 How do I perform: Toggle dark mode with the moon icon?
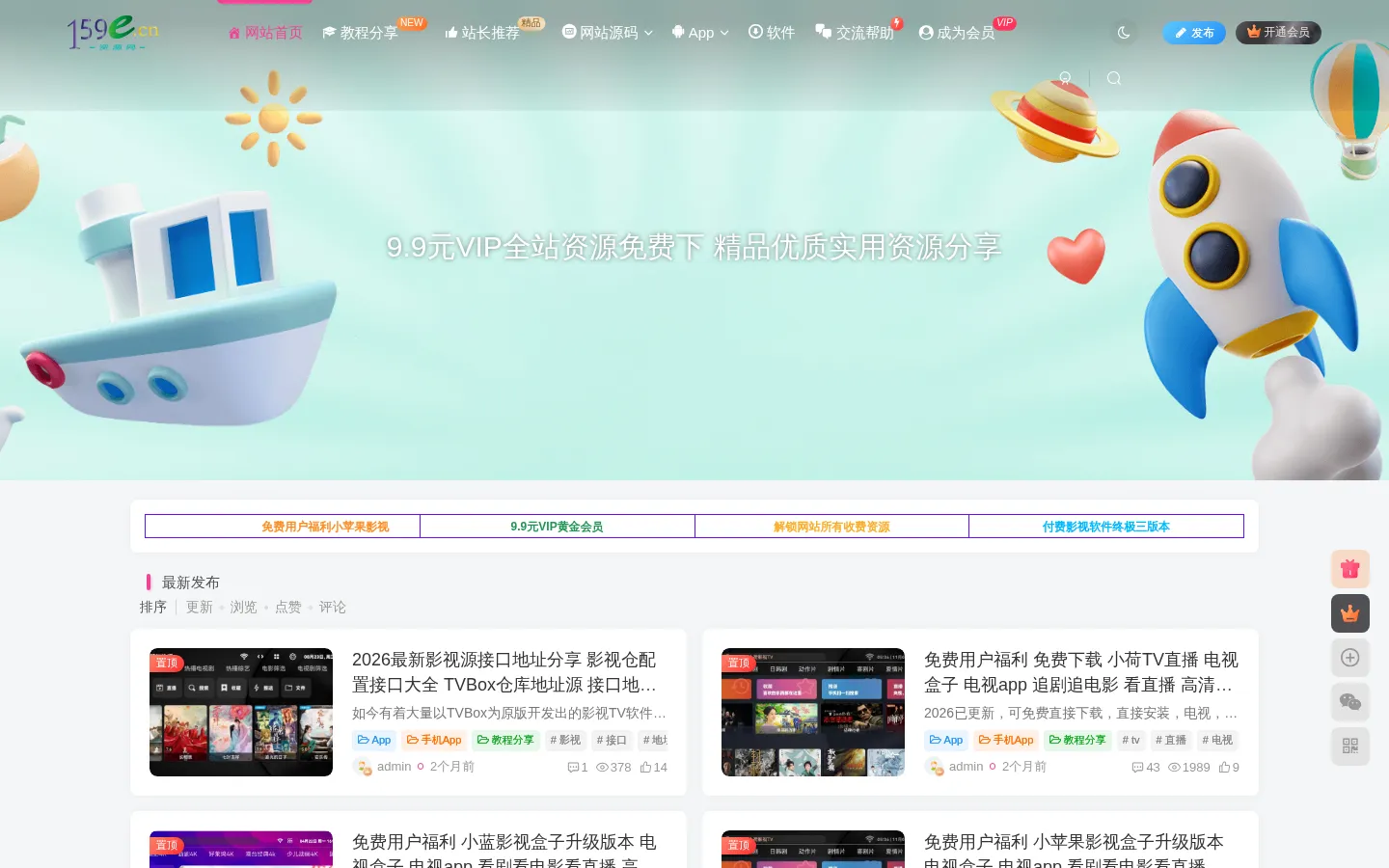coord(1124,32)
